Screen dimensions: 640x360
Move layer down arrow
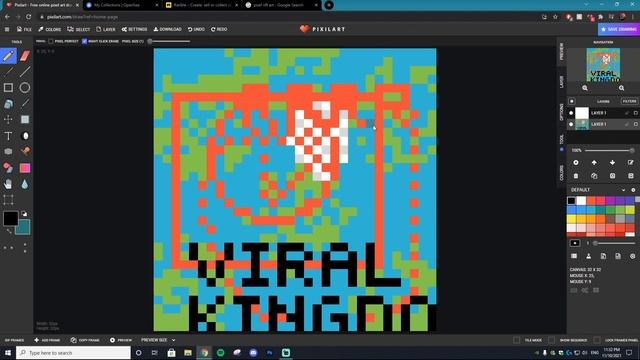(x=612, y=162)
